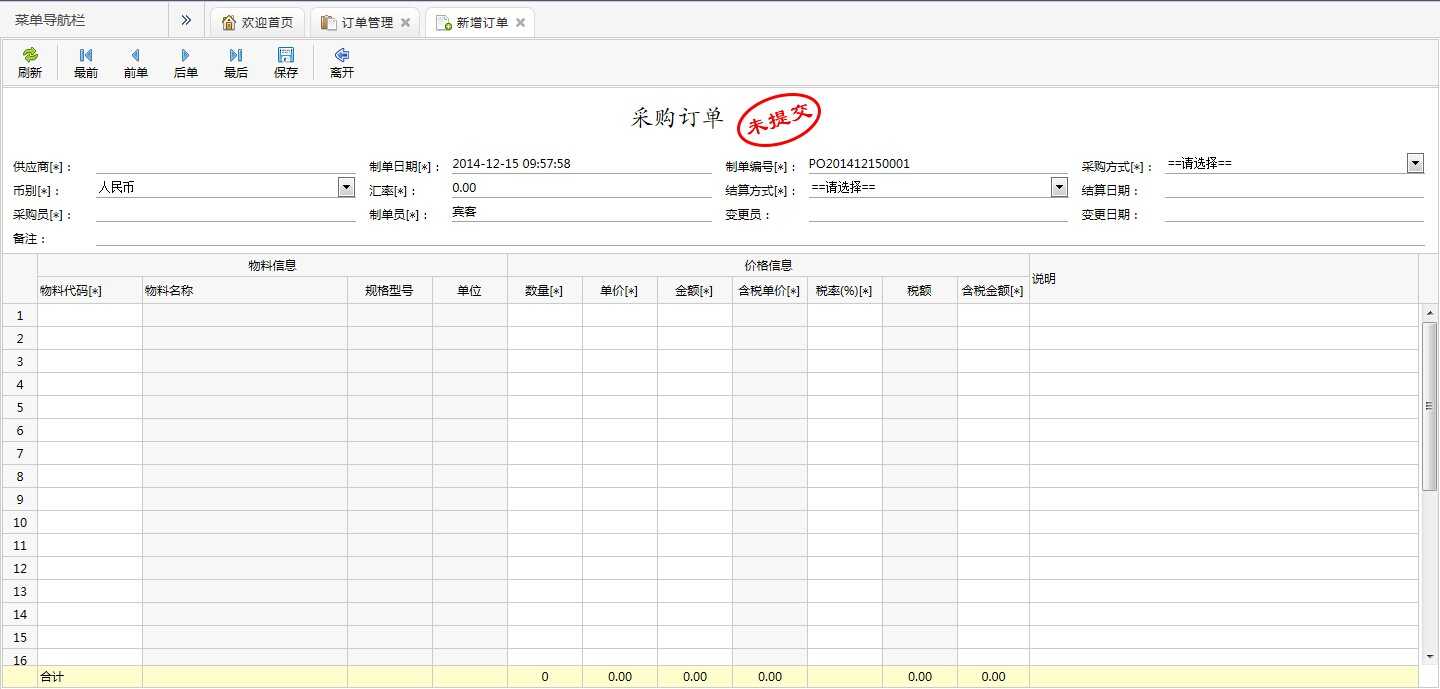Click the 物料名称 column header
Viewport: 1440px width, 689px height.
(x=245, y=290)
